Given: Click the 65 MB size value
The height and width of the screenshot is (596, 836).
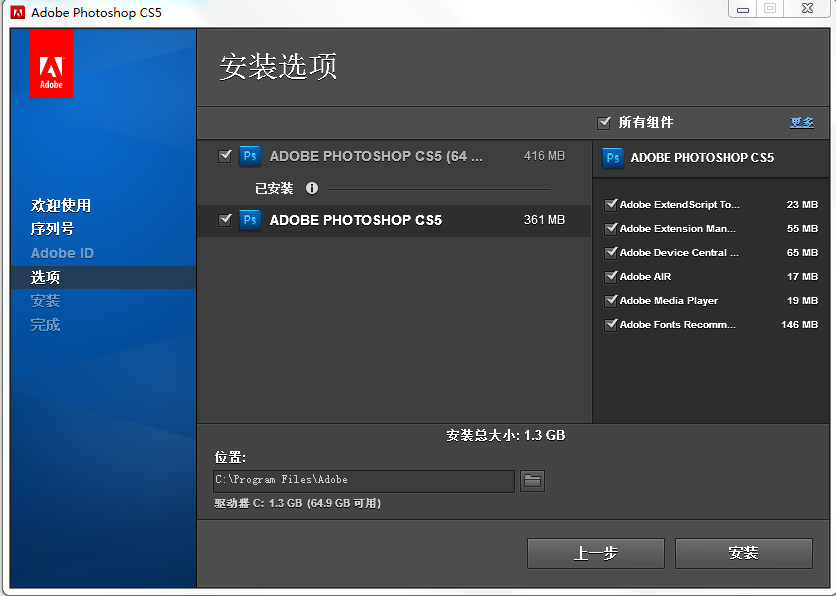Looking at the screenshot, I should pyautogui.click(x=802, y=253).
